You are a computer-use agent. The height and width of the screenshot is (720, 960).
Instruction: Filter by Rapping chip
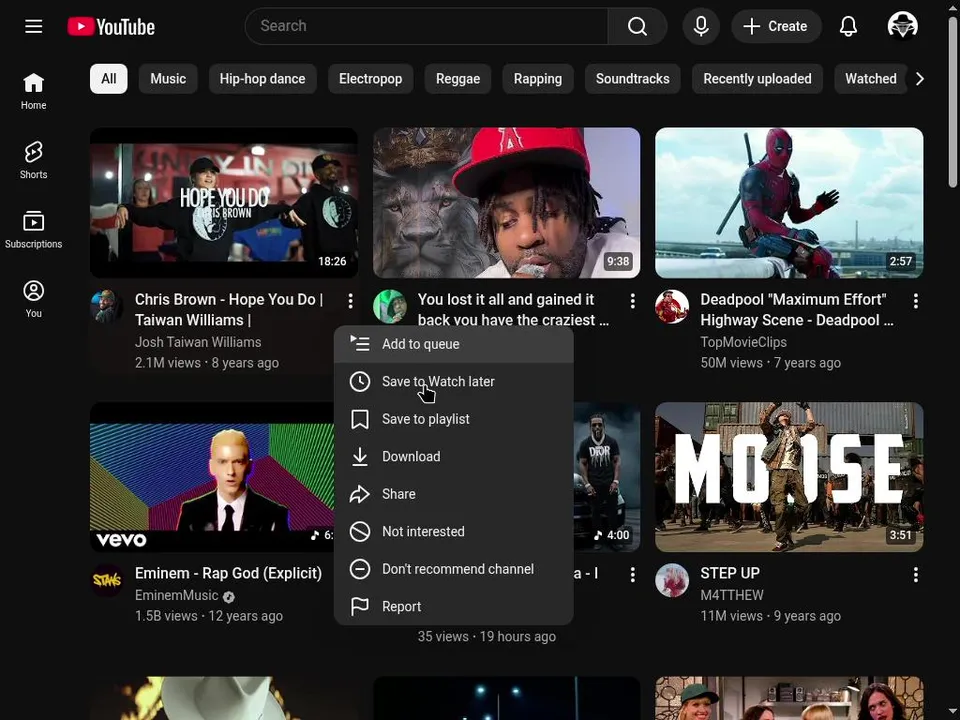click(538, 79)
